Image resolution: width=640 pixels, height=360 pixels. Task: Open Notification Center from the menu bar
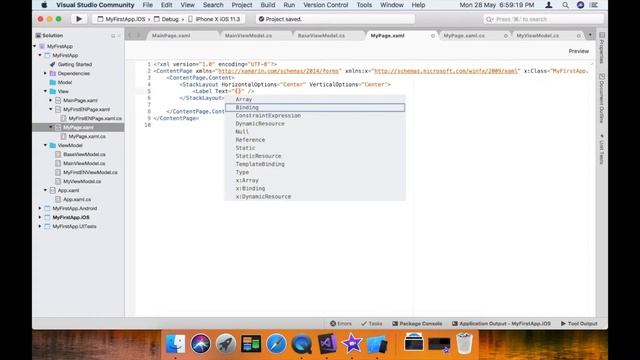point(594,5)
